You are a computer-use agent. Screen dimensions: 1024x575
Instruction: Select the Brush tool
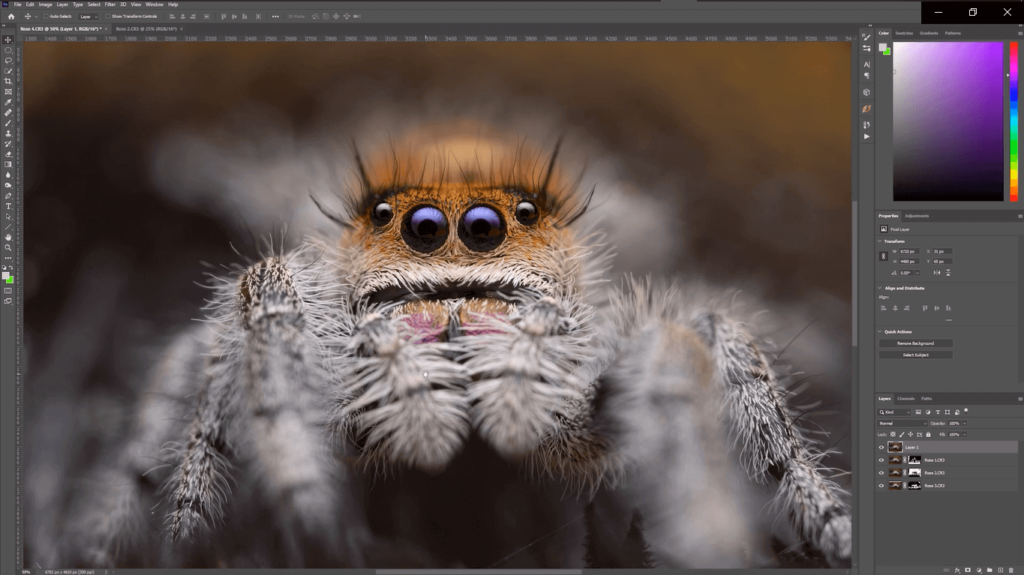(x=8, y=123)
